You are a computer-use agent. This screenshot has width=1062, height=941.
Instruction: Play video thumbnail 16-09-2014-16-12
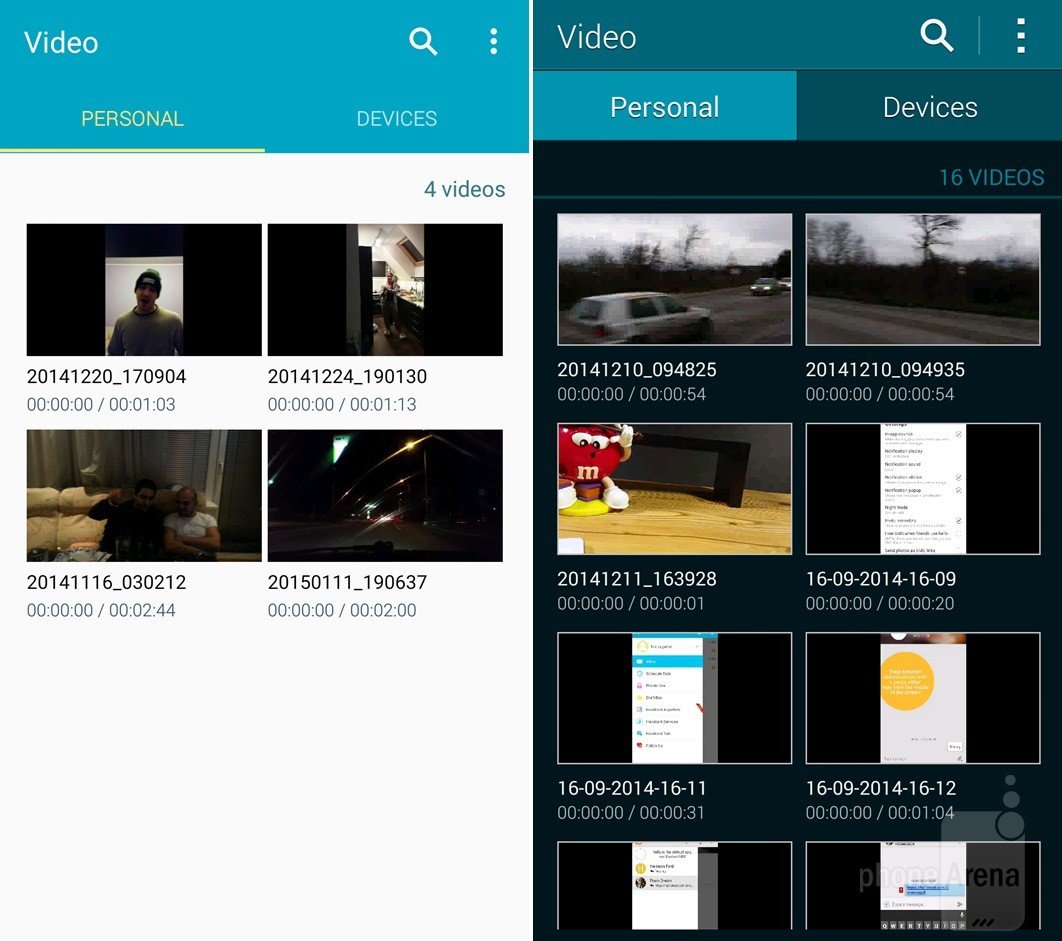click(x=923, y=698)
